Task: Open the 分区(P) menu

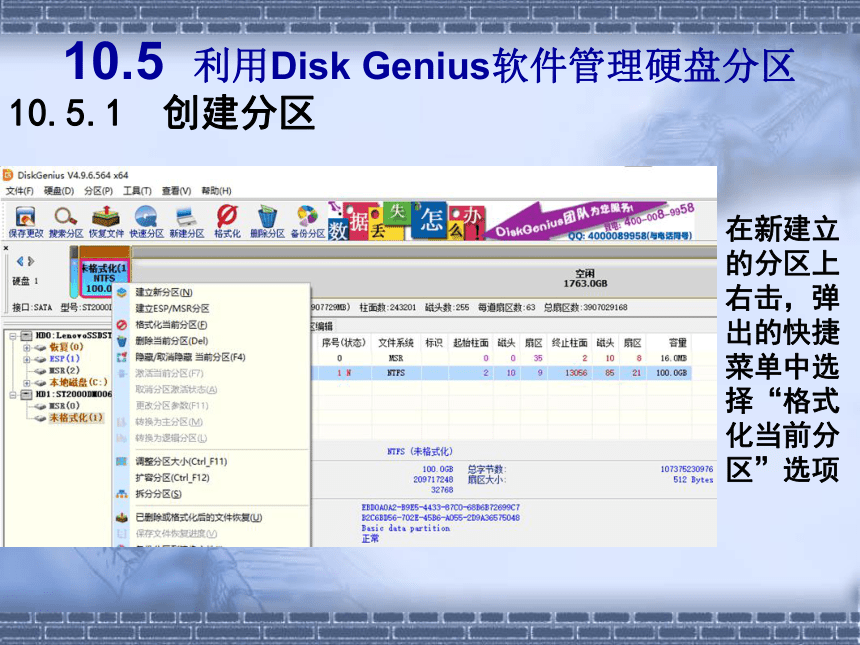Action: tap(99, 191)
